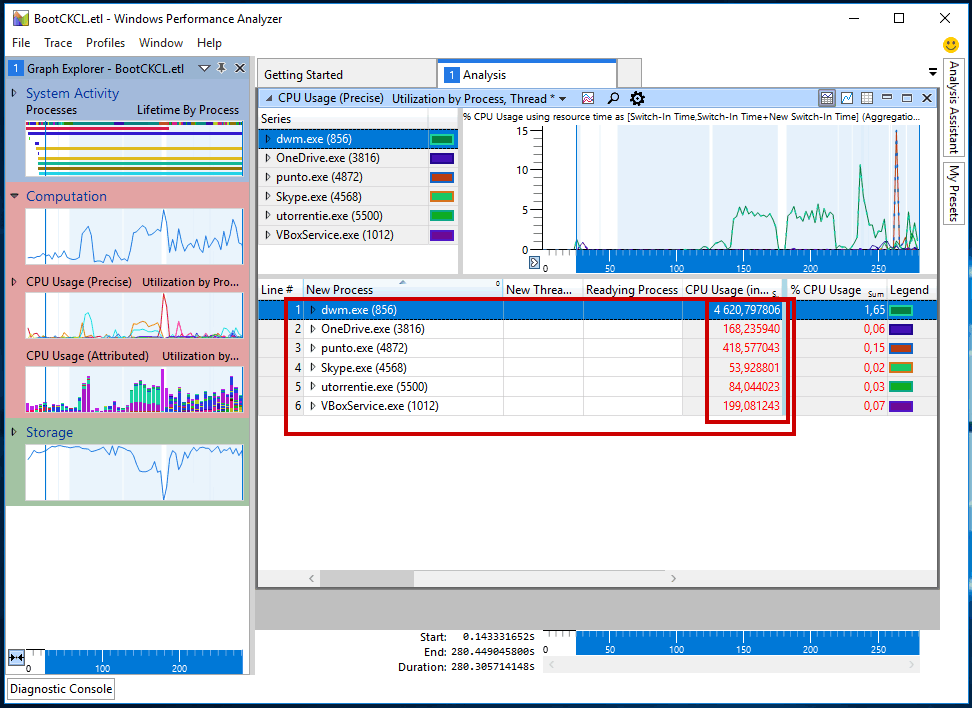Open the preset dropdown next to Utilization by Process, Thread
Image resolution: width=972 pixels, height=708 pixels.
tap(562, 99)
